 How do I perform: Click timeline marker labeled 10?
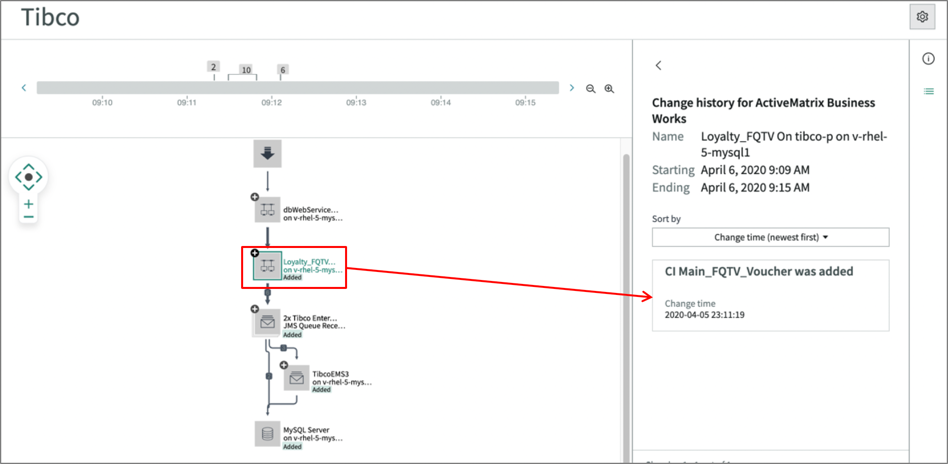[x=246, y=70]
